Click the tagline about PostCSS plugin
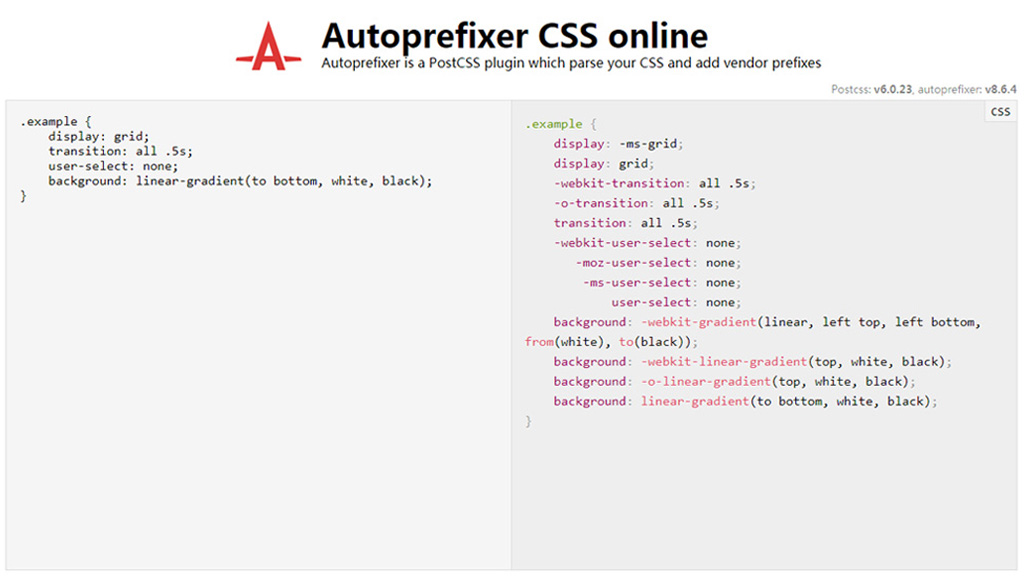This screenshot has height=576, width=1024. click(571, 63)
